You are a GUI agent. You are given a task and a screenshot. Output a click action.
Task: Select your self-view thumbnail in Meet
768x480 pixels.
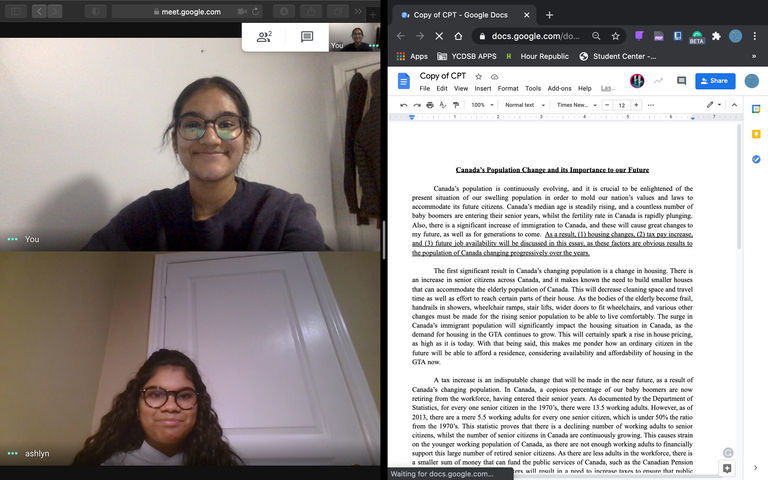(354, 38)
